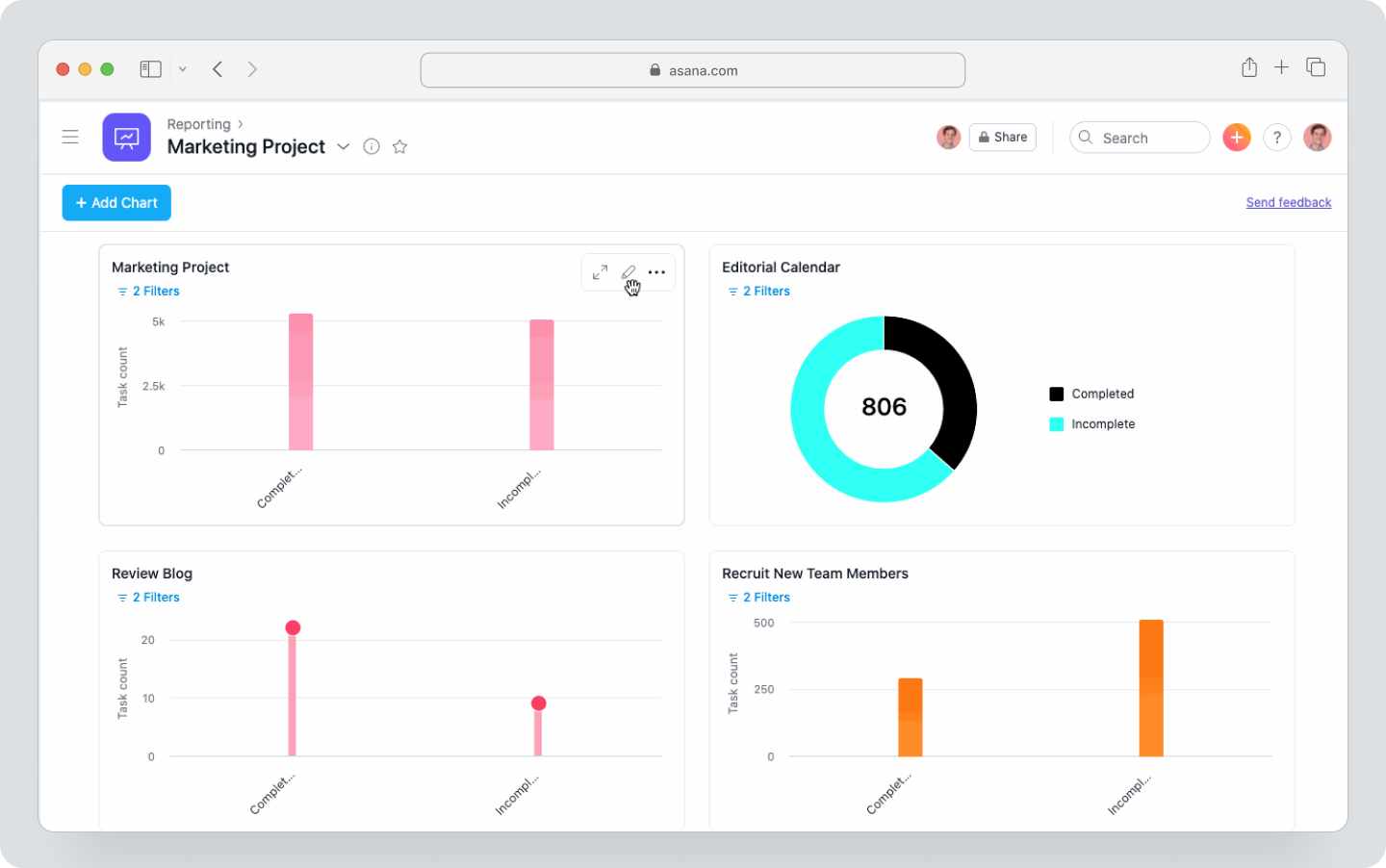The width and height of the screenshot is (1386, 868).
Task: Click the cyan Incomplete legend swatch
Action: coord(1056,423)
